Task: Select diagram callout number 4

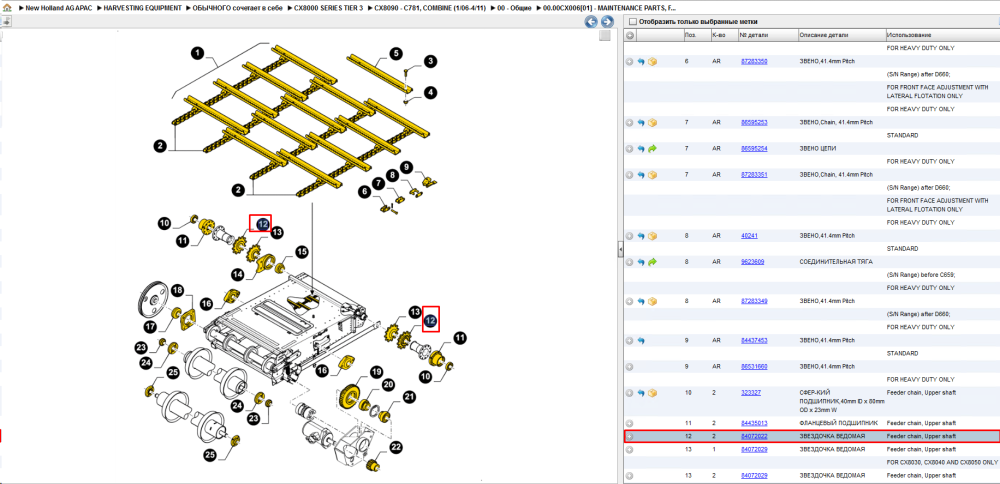Action: coord(431,93)
